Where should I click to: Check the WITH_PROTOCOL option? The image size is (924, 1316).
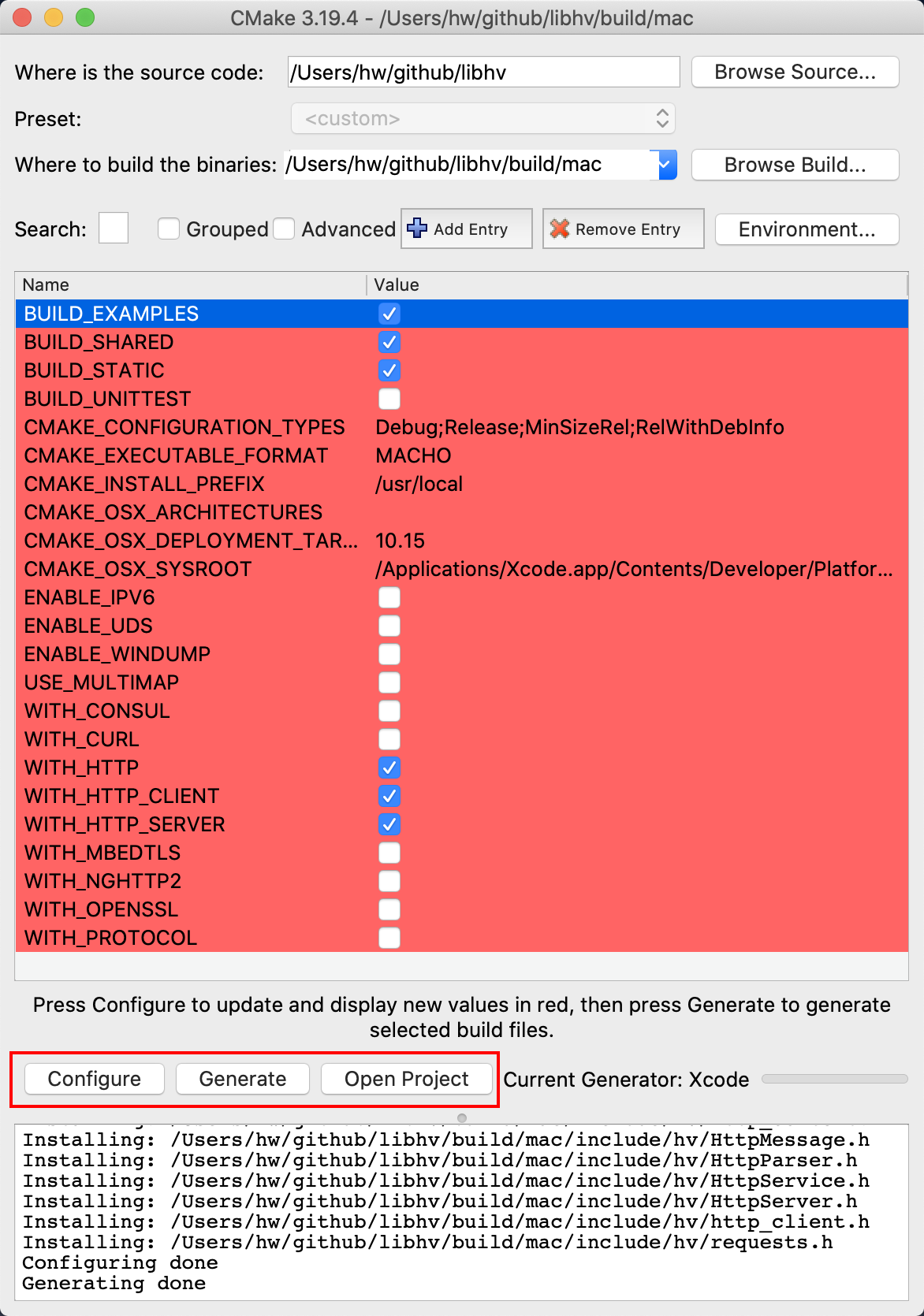pyautogui.click(x=389, y=938)
